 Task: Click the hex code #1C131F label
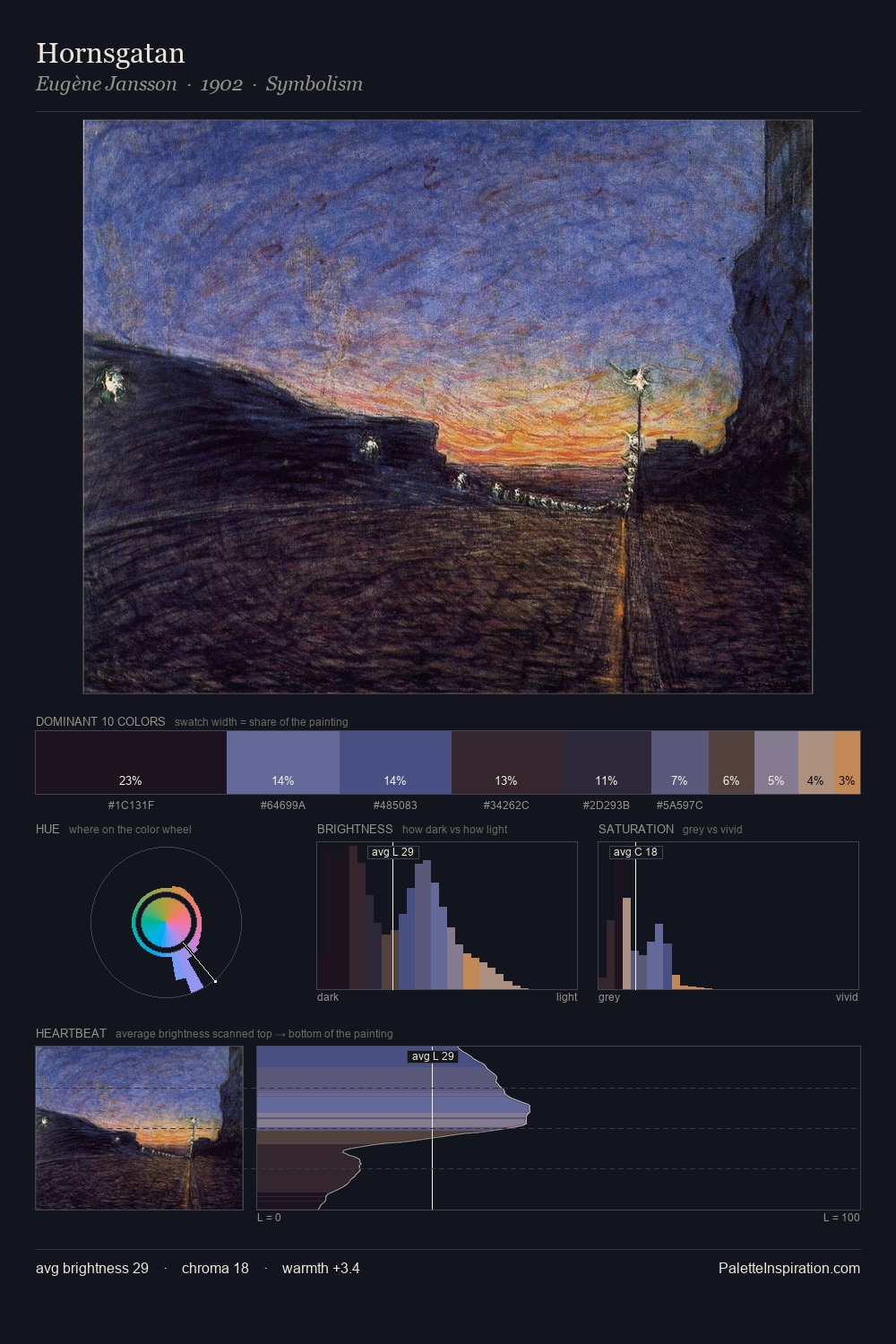tap(131, 805)
